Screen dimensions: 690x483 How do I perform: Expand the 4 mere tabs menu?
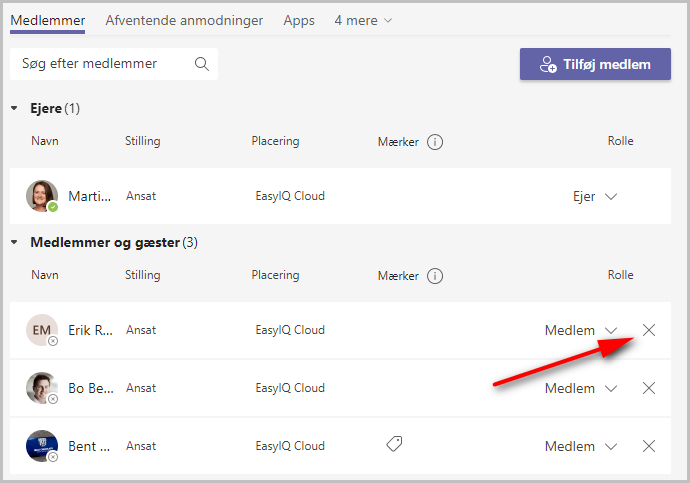tap(363, 20)
